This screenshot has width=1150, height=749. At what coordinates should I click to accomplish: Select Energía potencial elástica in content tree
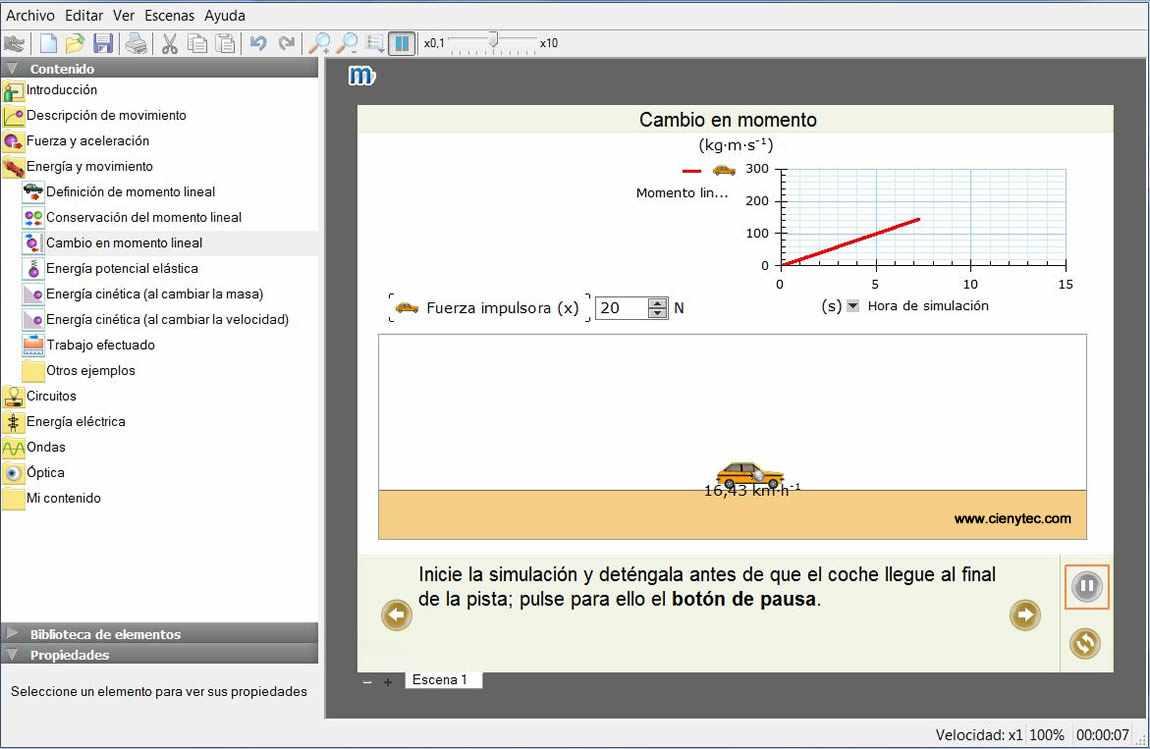click(121, 268)
